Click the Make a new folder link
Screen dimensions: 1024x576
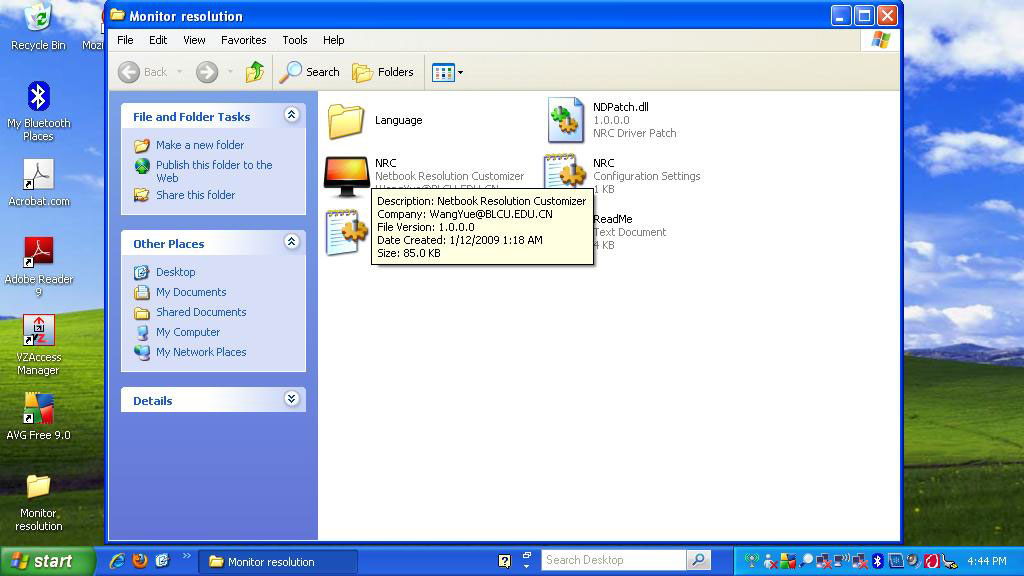197,145
